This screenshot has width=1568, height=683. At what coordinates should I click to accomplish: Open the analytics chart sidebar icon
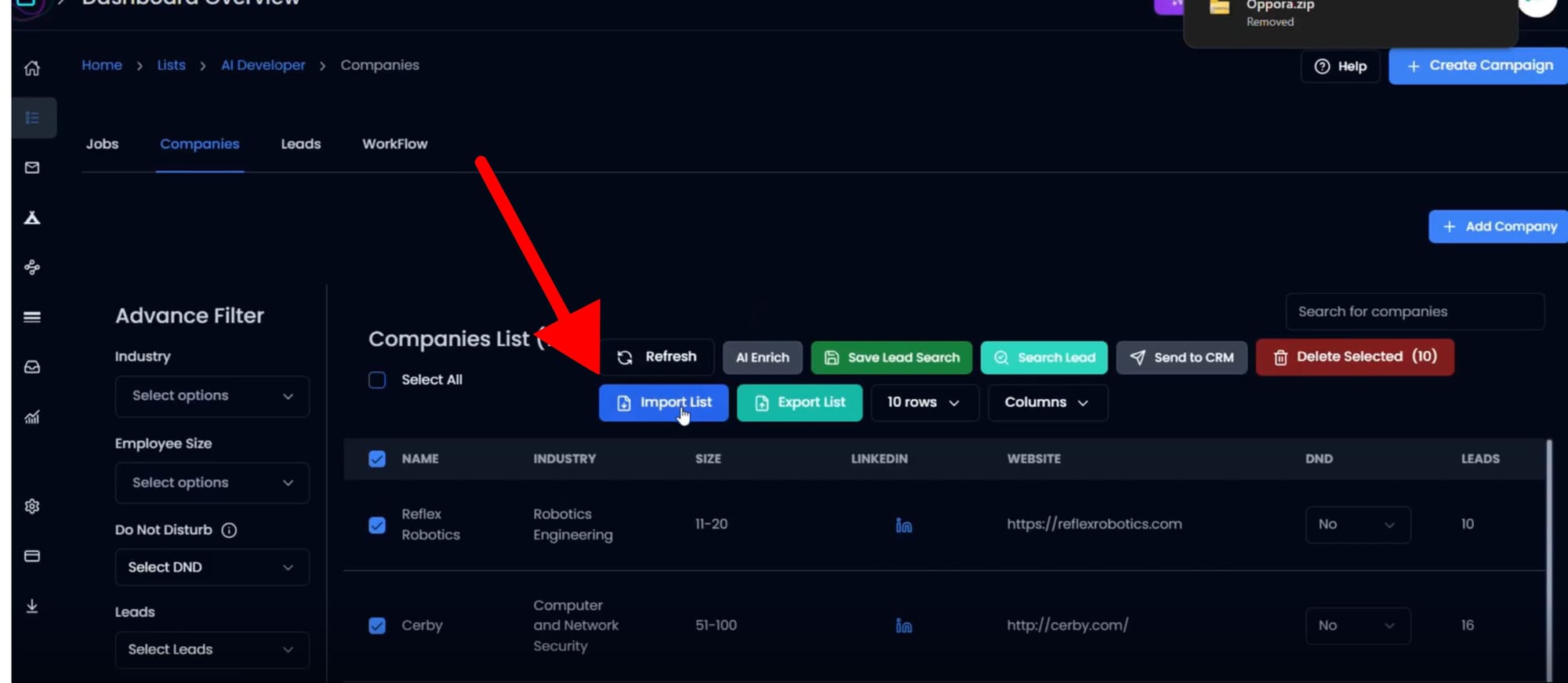pyautogui.click(x=32, y=417)
